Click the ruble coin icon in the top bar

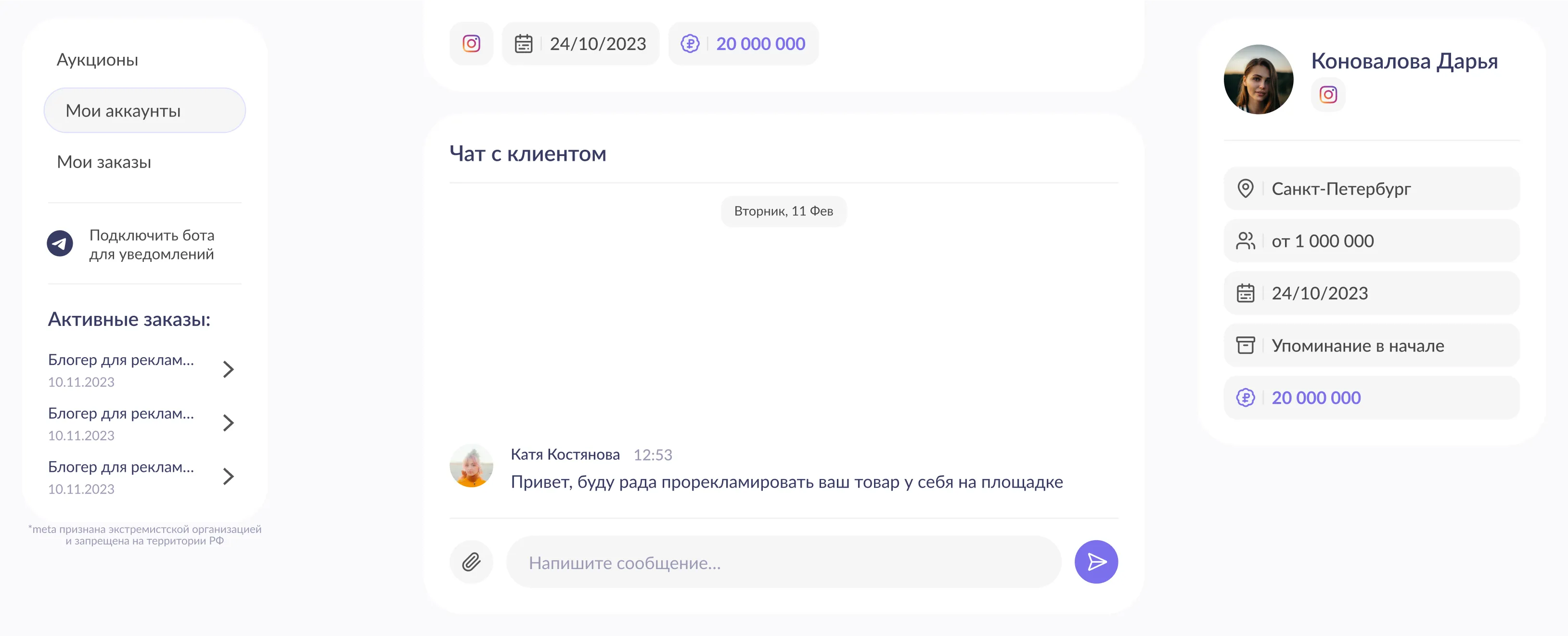(690, 44)
